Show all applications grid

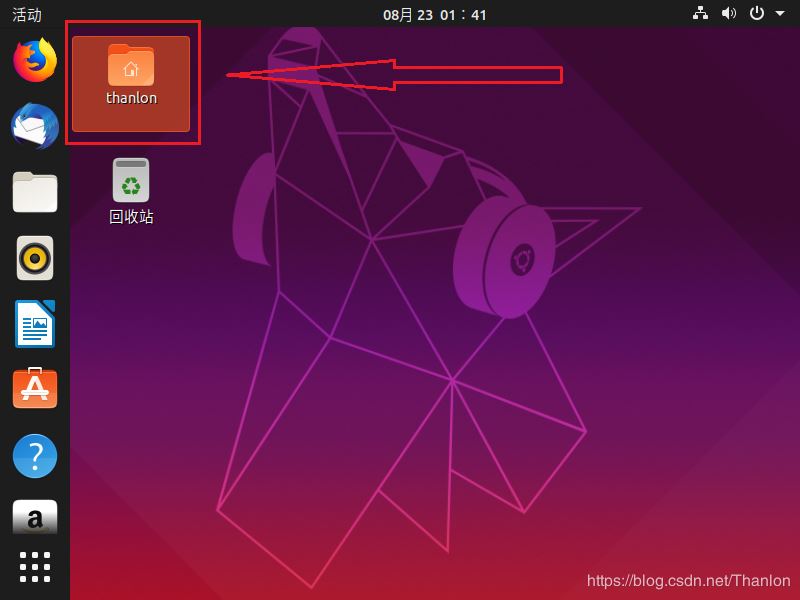(x=35, y=567)
